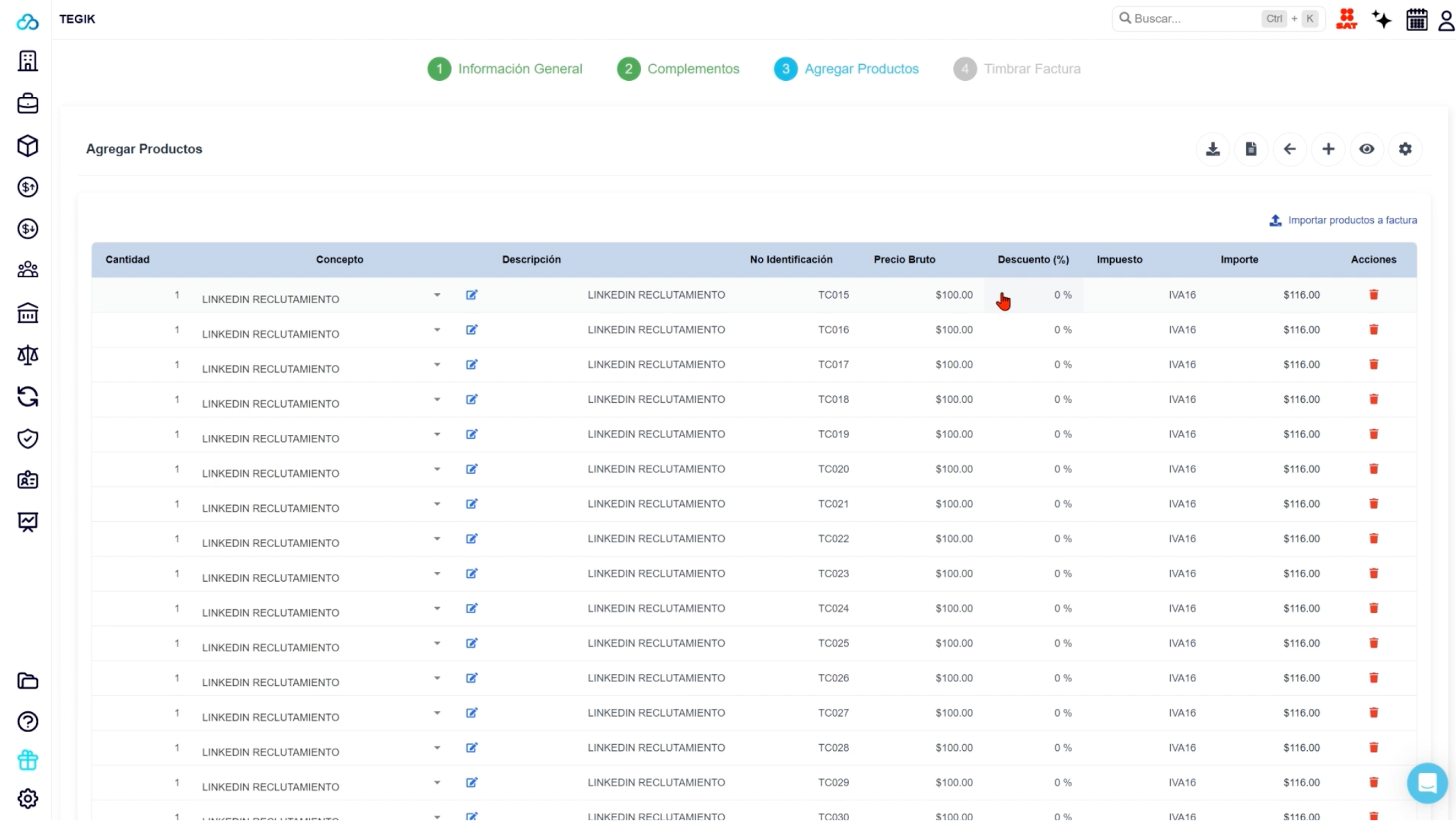Image resolution: width=1456 pixels, height=839 pixels.
Task: Open the people group icon in sidebar
Action: click(x=27, y=270)
